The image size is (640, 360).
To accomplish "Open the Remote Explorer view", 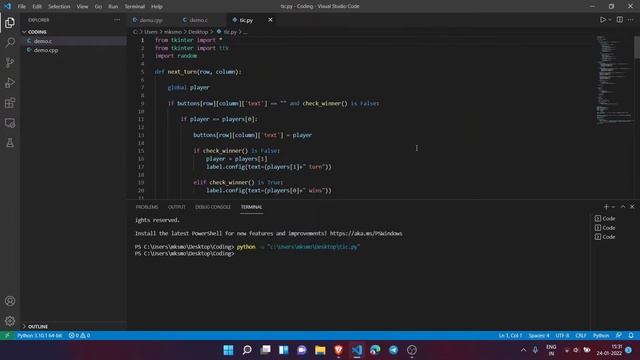I will point(10,123).
